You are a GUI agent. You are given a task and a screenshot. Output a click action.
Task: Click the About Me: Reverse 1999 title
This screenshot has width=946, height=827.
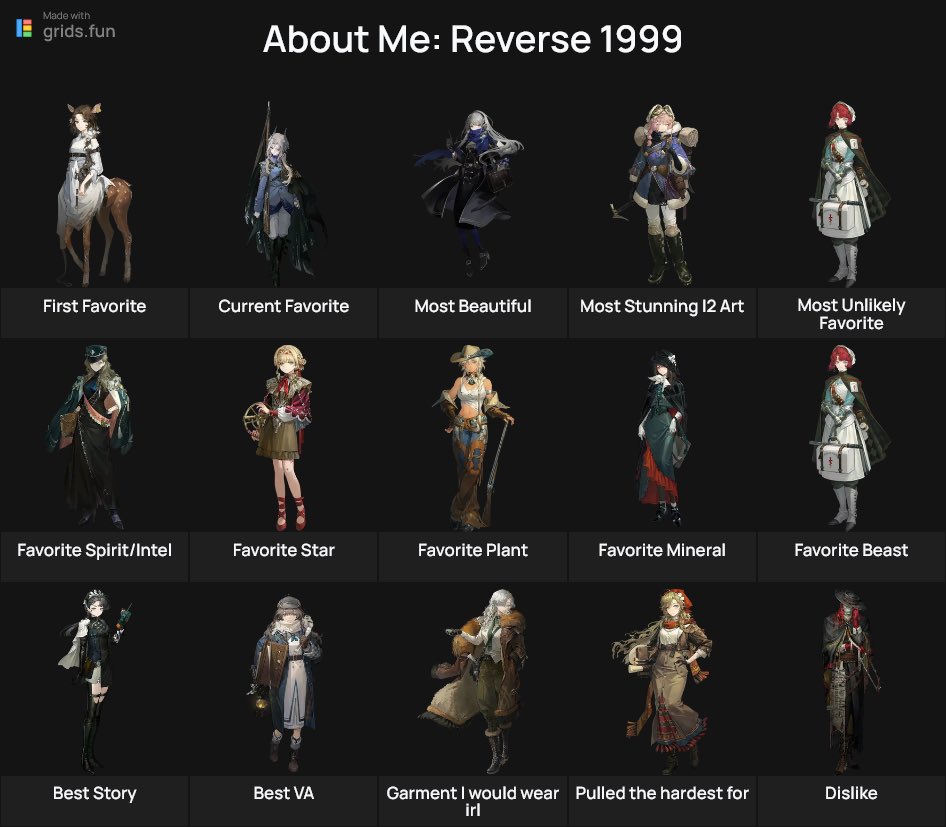(472, 39)
